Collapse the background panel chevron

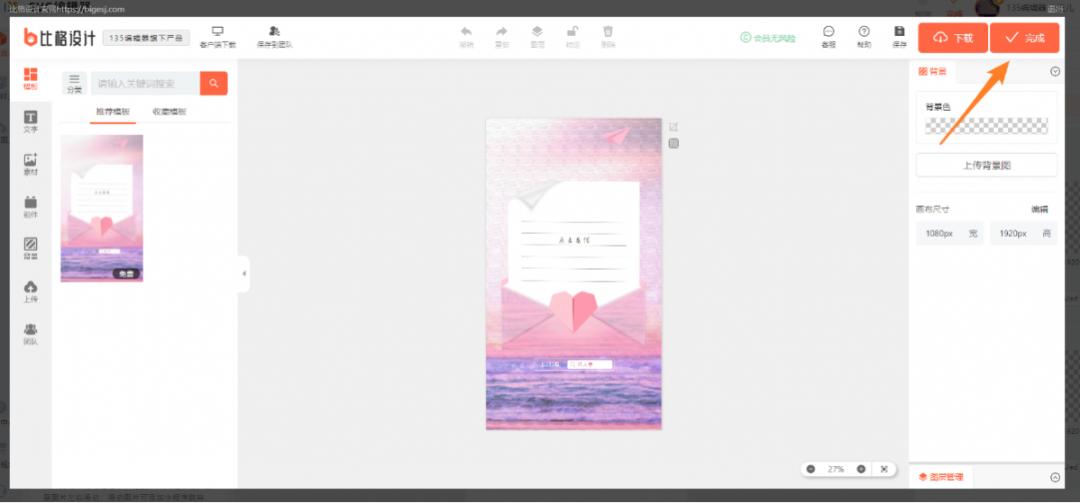(x=1055, y=71)
